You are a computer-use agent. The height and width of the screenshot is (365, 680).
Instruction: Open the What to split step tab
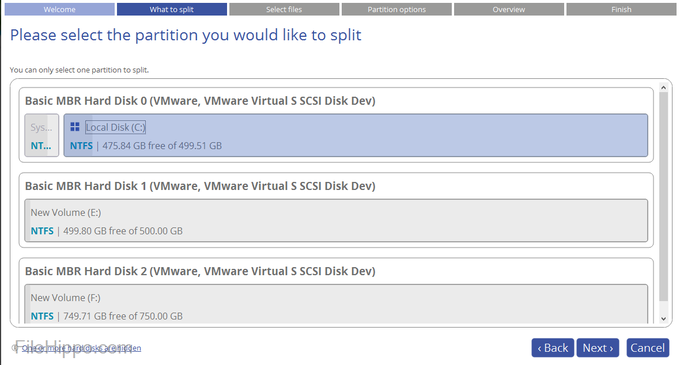[x=172, y=9]
